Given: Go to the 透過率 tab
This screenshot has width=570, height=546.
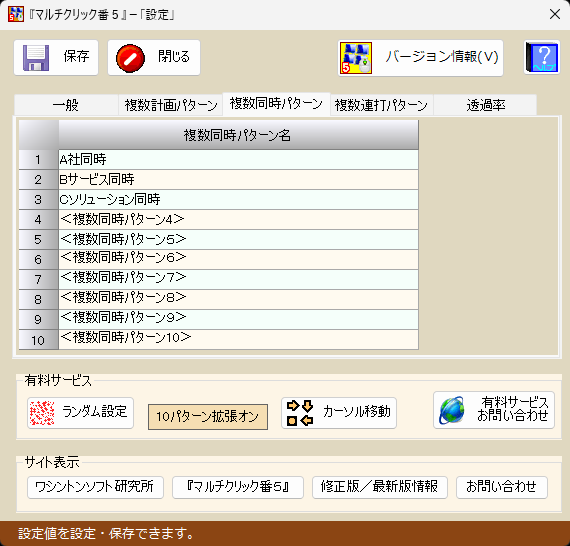Looking at the screenshot, I should pyautogui.click(x=485, y=105).
